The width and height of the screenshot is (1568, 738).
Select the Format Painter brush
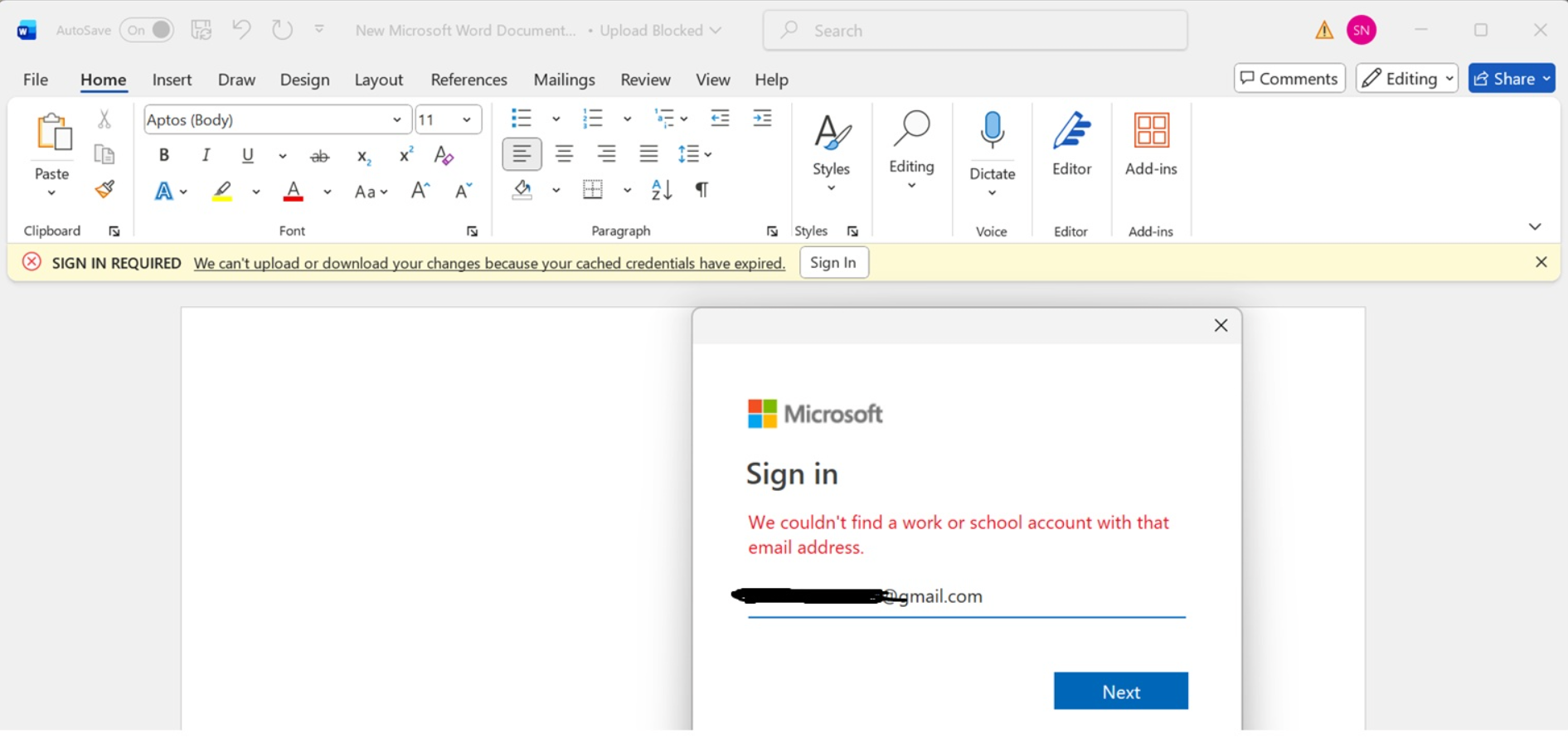pos(104,190)
